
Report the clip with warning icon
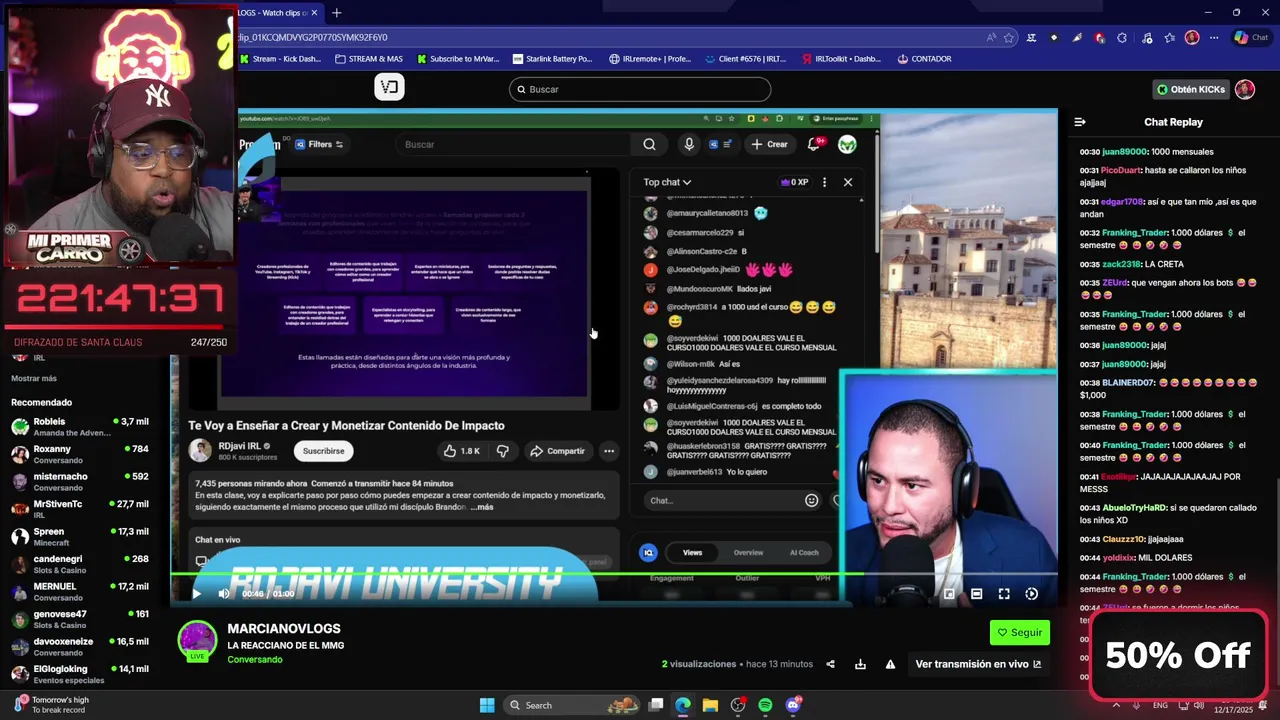click(890, 664)
